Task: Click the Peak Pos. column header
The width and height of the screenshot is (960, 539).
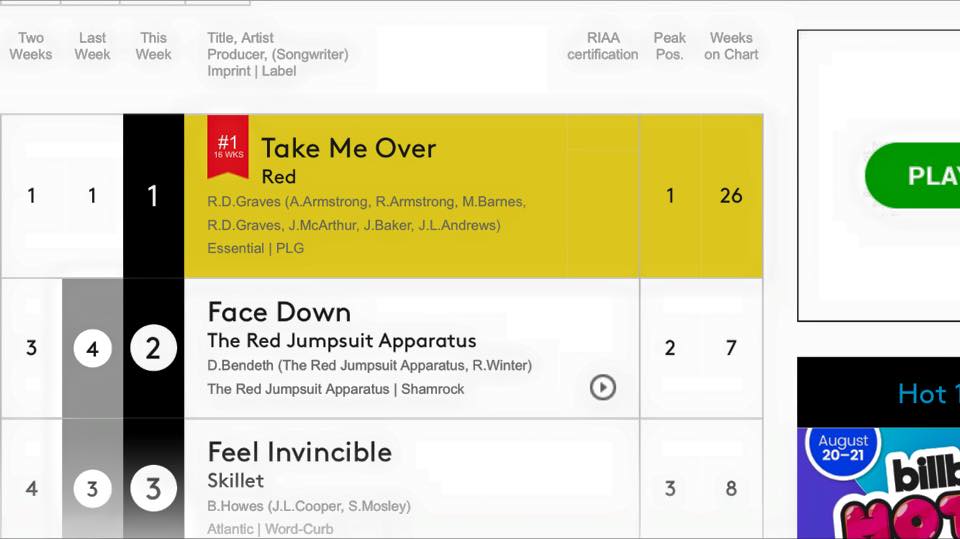Action: tap(669, 46)
